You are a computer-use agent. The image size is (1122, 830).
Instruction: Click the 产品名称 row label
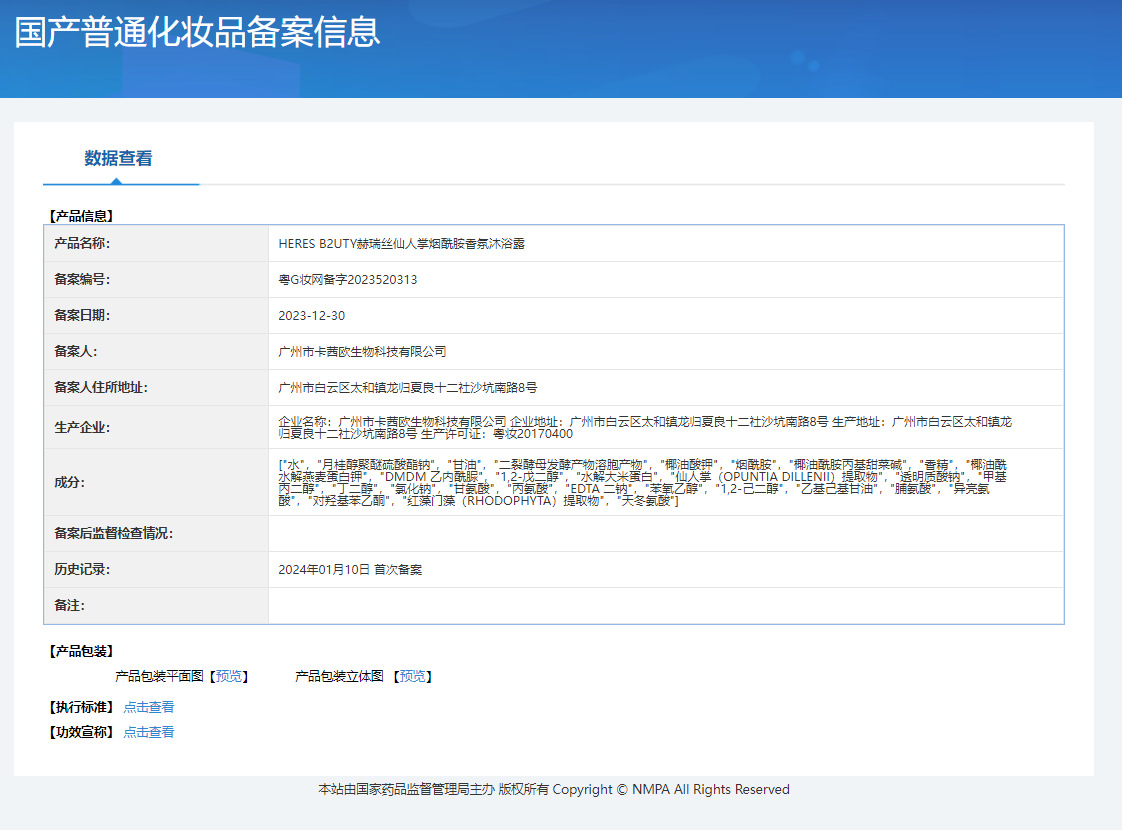tap(82, 243)
